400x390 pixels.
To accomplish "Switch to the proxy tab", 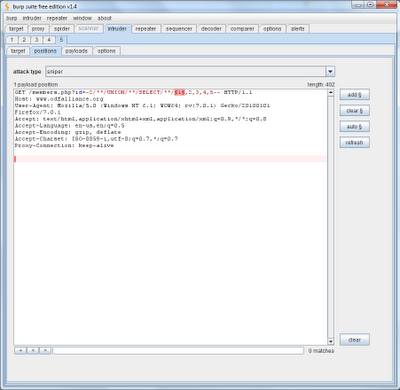I will 38,29.
